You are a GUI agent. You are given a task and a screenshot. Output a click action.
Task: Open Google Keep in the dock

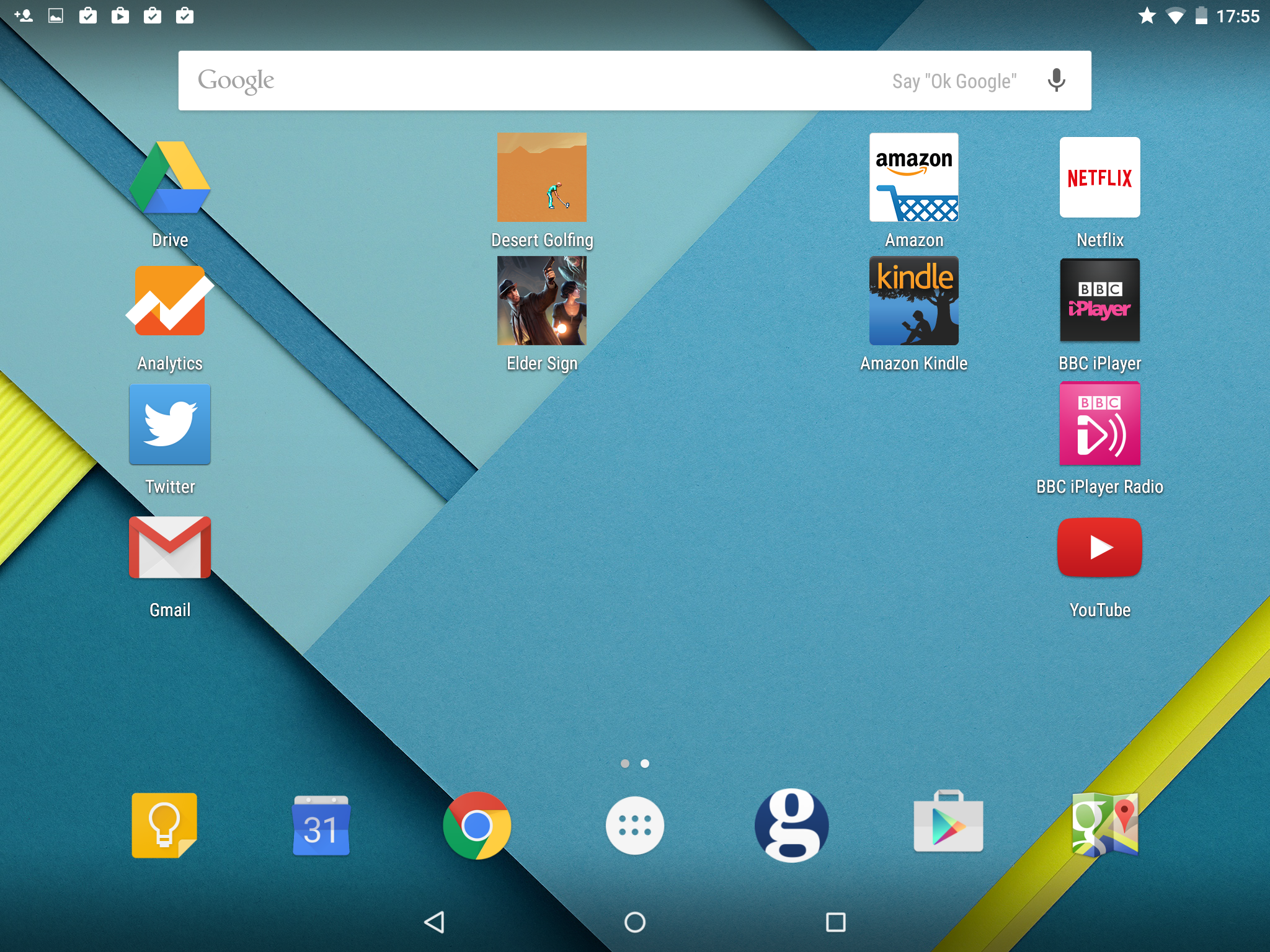pos(164,826)
